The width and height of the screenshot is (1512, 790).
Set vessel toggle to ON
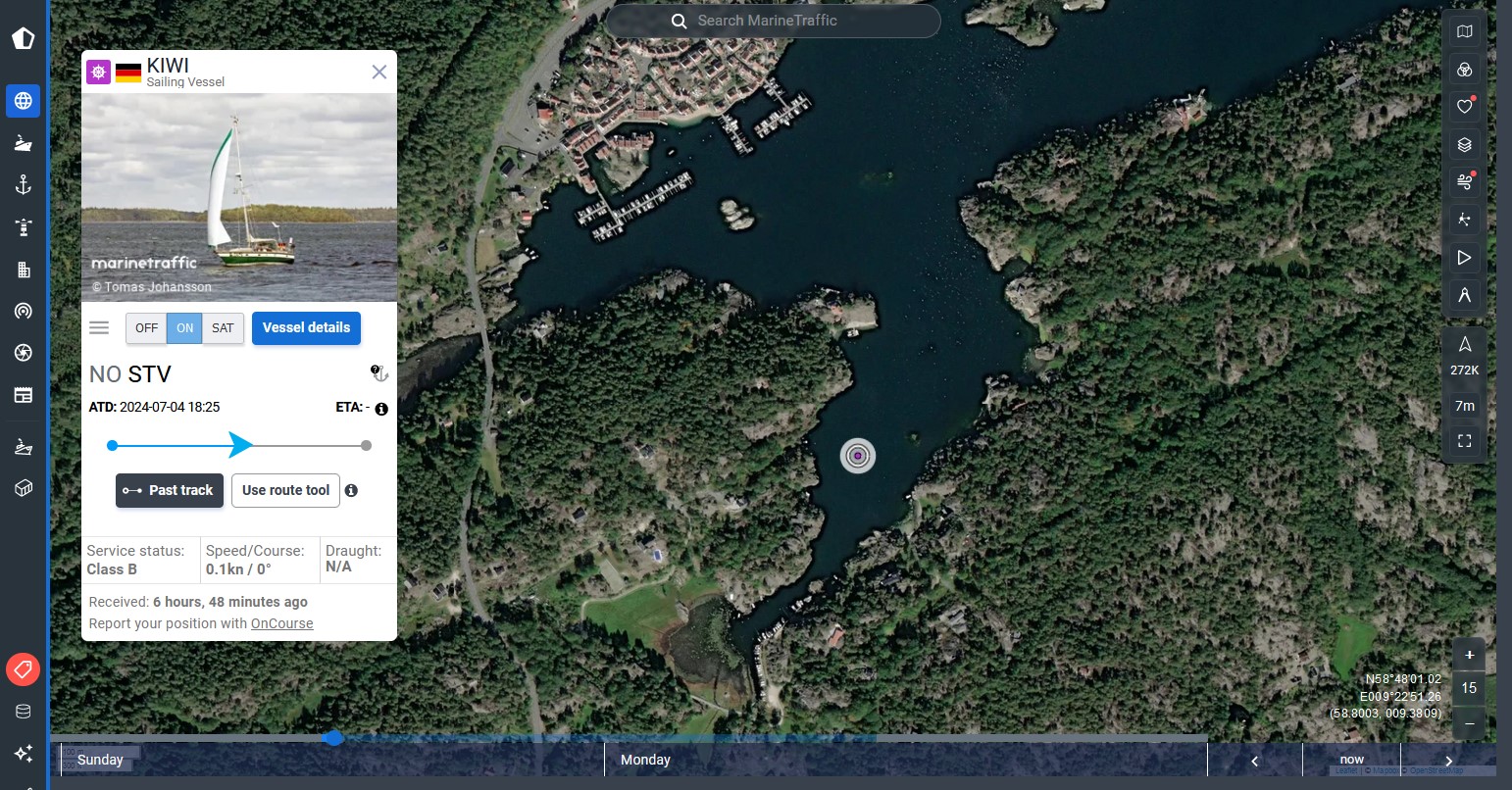pyautogui.click(x=184, y=328)
